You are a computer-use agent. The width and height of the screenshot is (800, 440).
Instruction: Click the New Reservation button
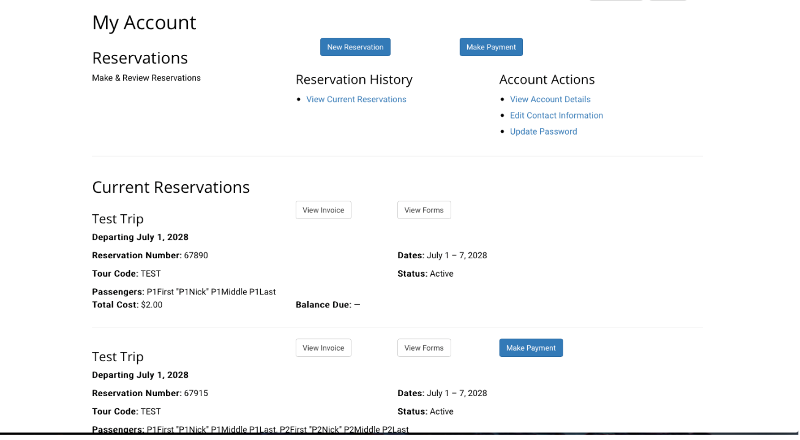[355, 47]
